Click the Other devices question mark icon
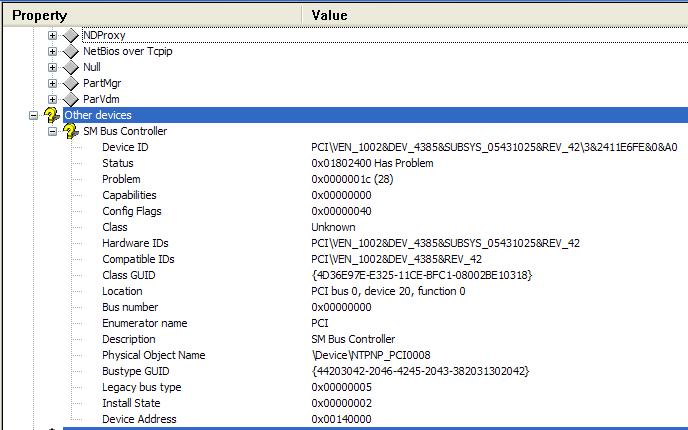Screen dimensions: 688x430 (52, 115)
